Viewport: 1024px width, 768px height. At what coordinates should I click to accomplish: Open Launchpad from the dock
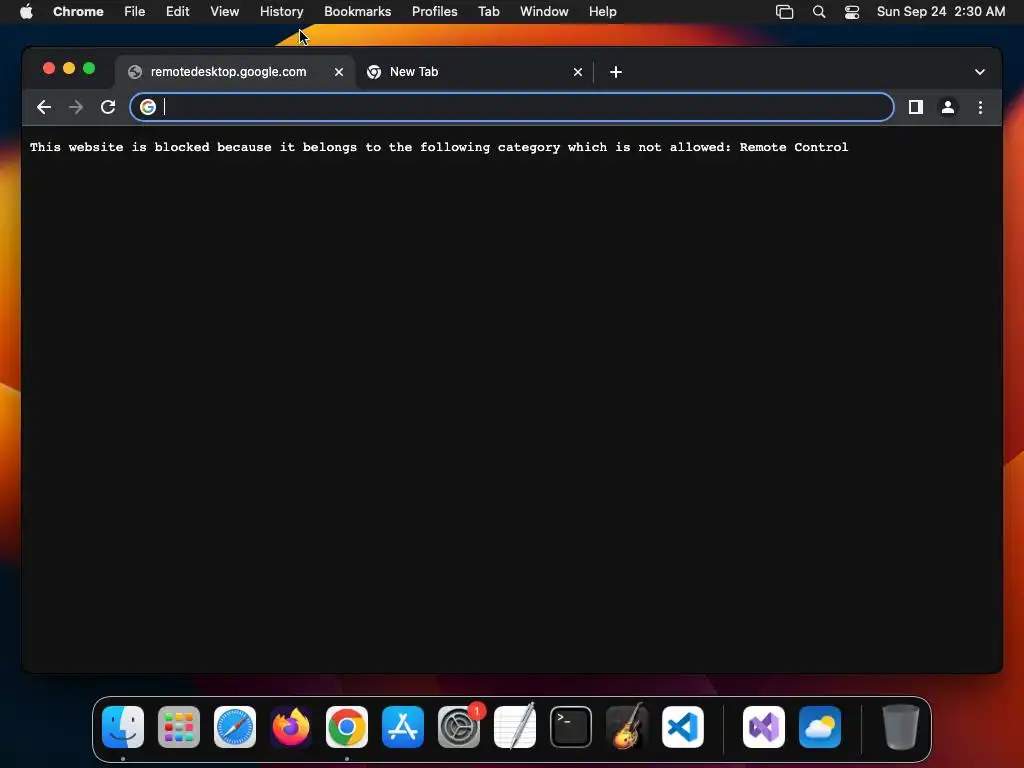tap(179, 727)
